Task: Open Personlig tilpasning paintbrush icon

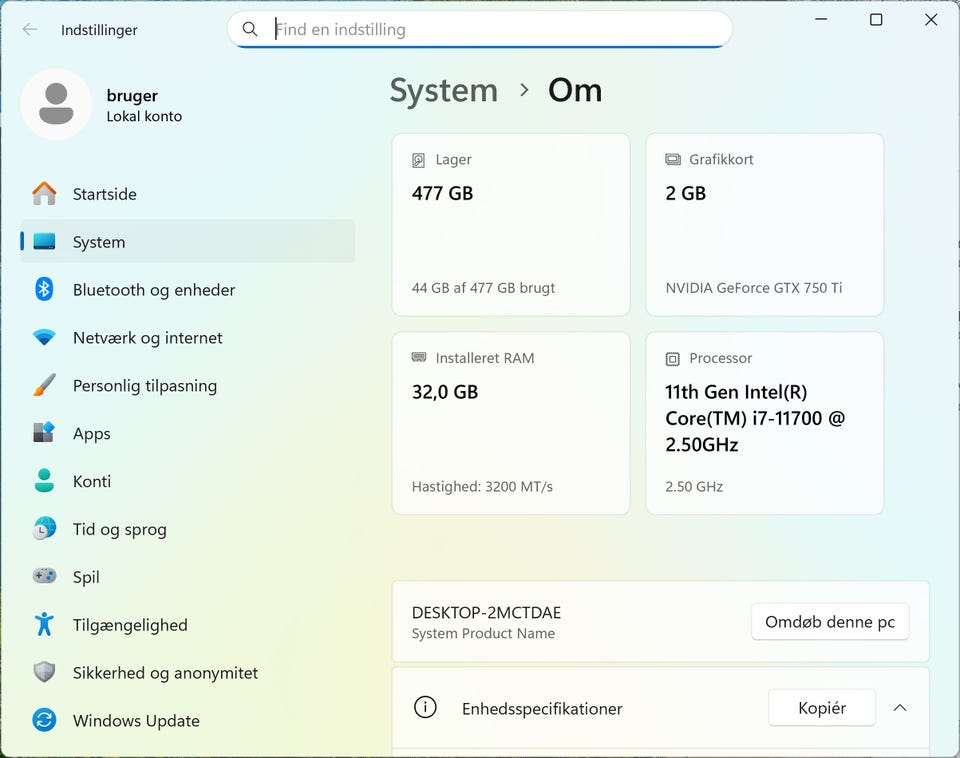Action: point(44,386)
